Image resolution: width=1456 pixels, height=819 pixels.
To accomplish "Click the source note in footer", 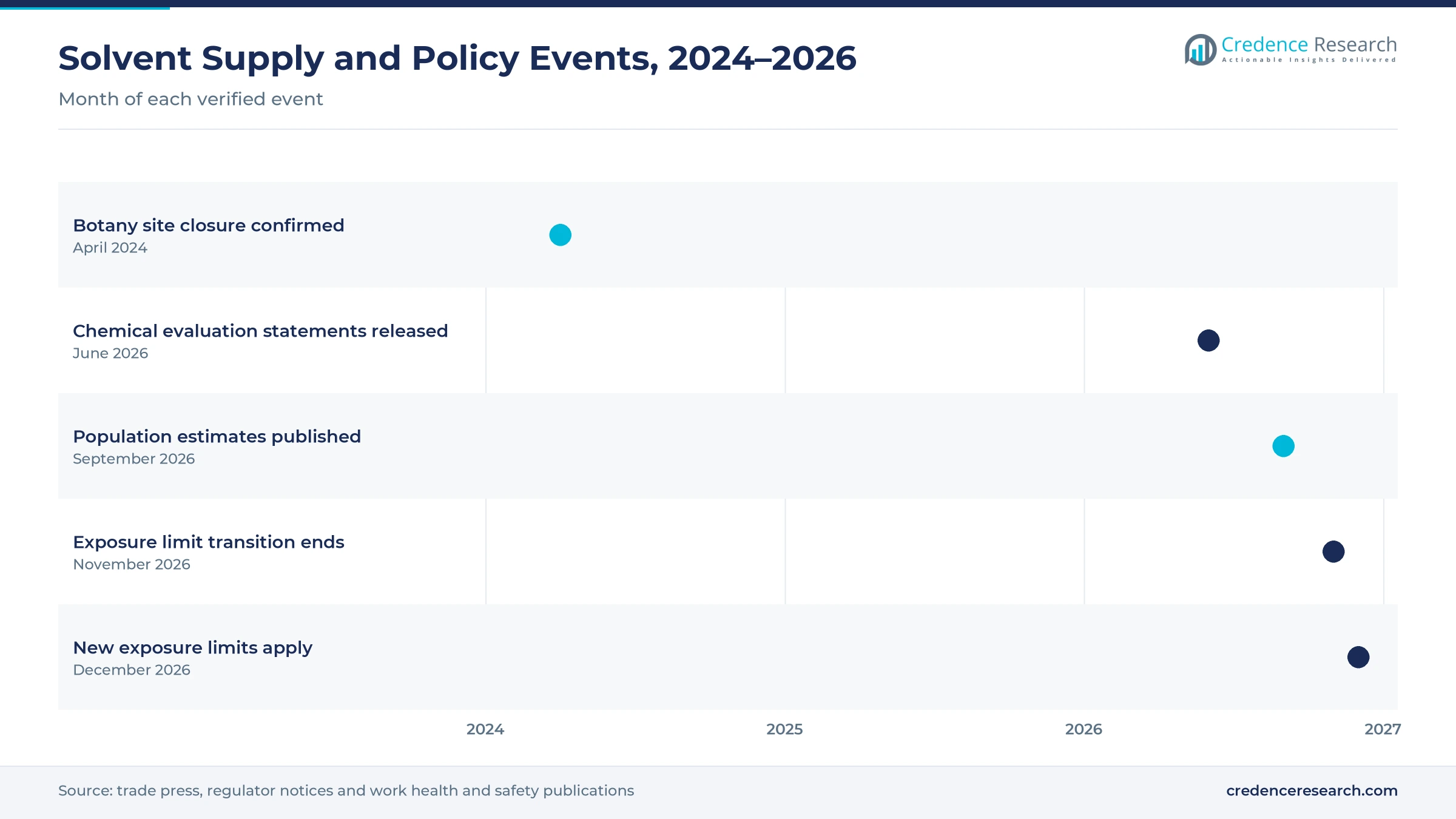I will tap(346, 790).
